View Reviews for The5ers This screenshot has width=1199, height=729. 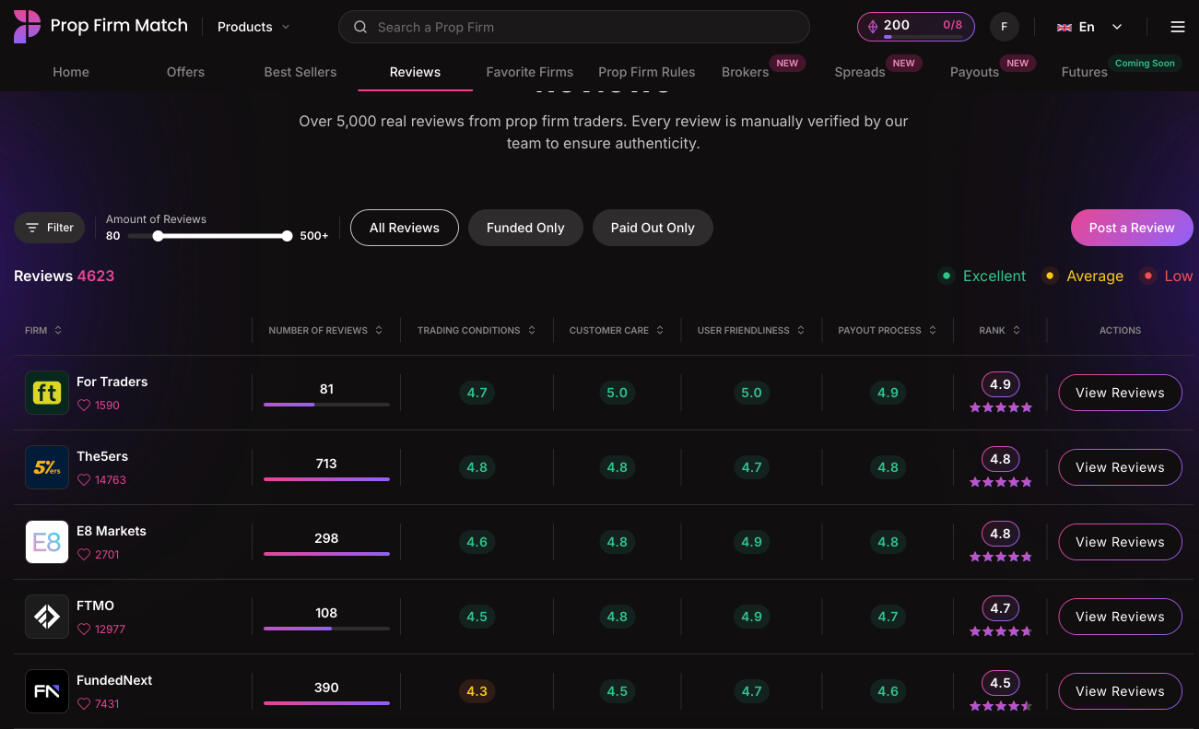(x=1120, y=467)
